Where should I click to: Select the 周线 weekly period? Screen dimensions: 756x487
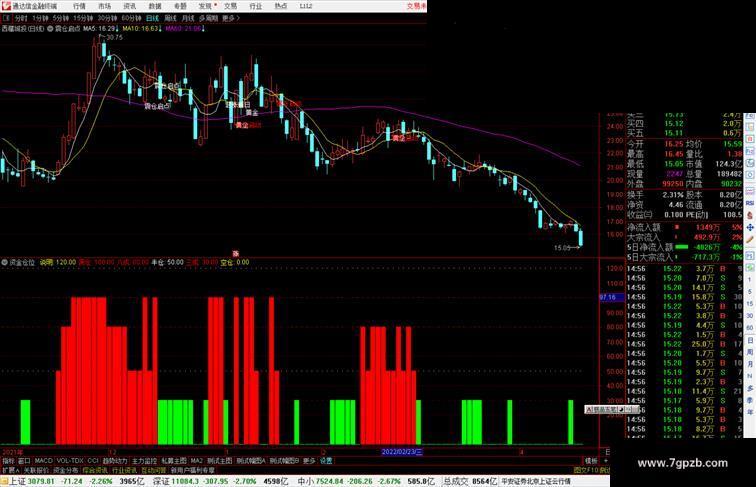pyautogui.click(x=171, y=18)
